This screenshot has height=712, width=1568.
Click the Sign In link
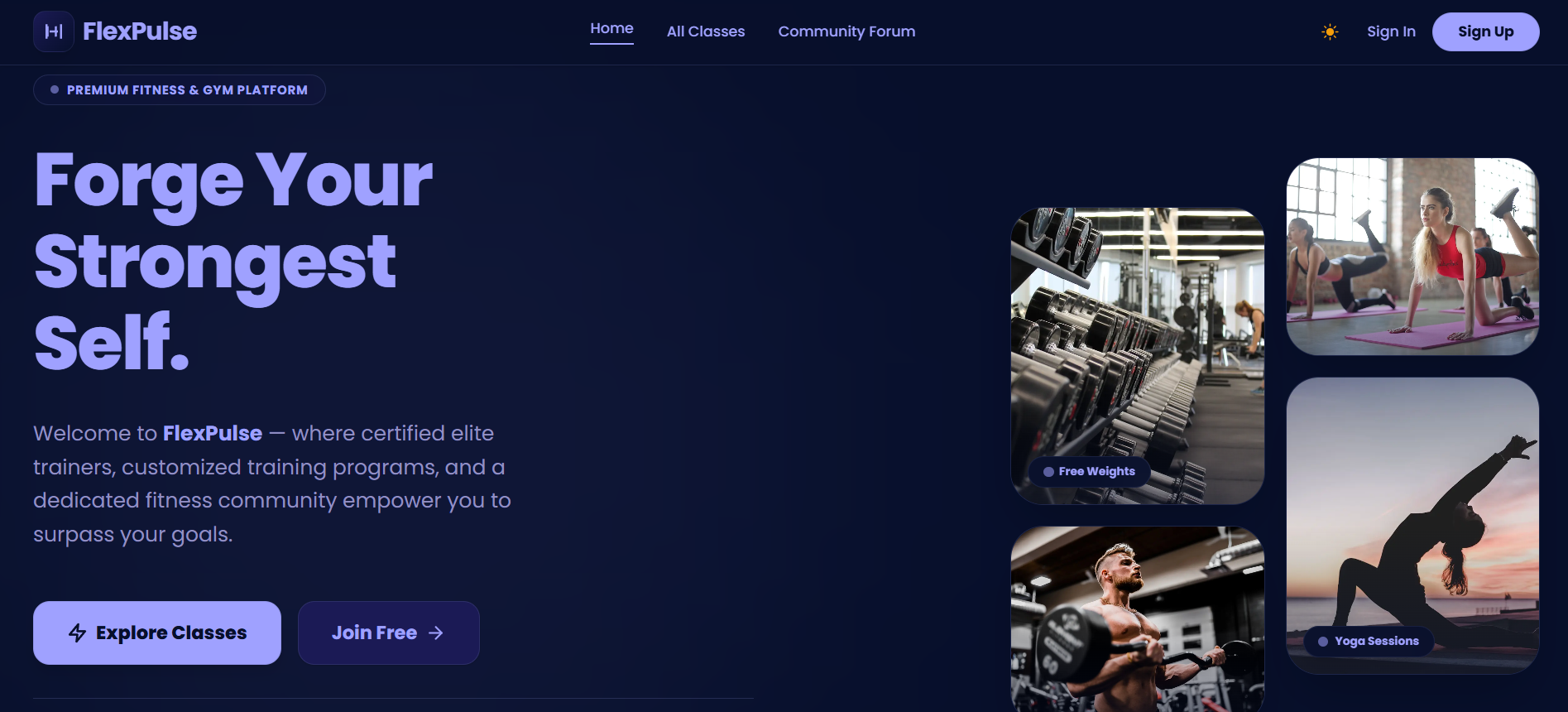1391,31
